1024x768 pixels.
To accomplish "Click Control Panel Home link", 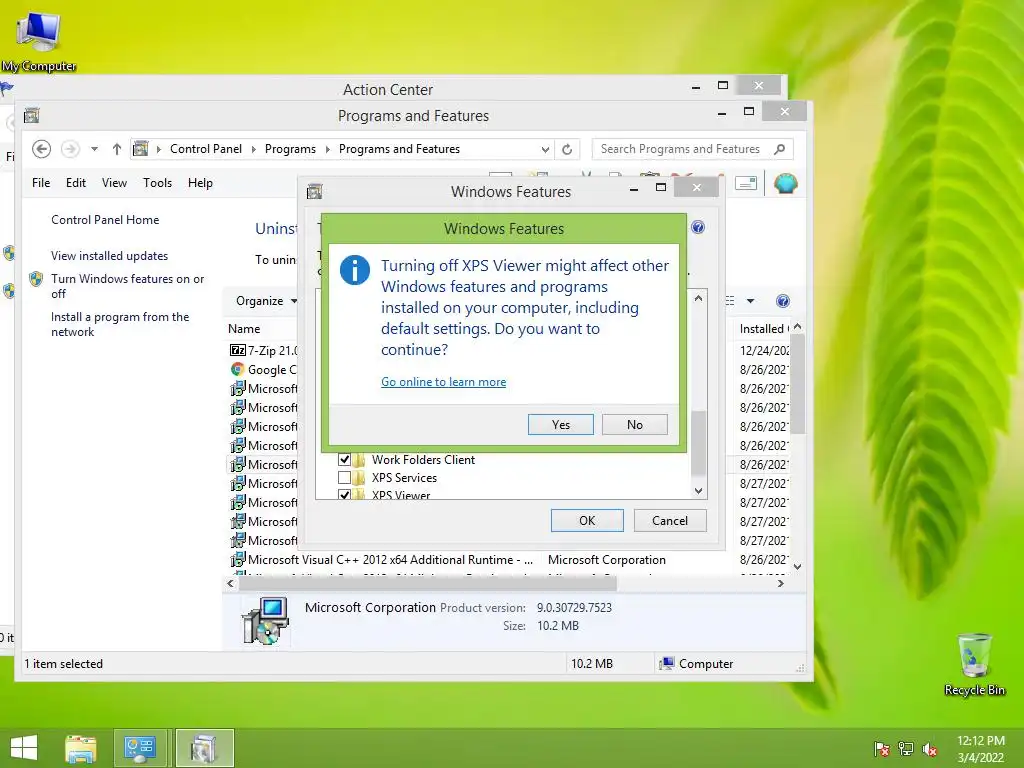I will [x=105, y=220].
